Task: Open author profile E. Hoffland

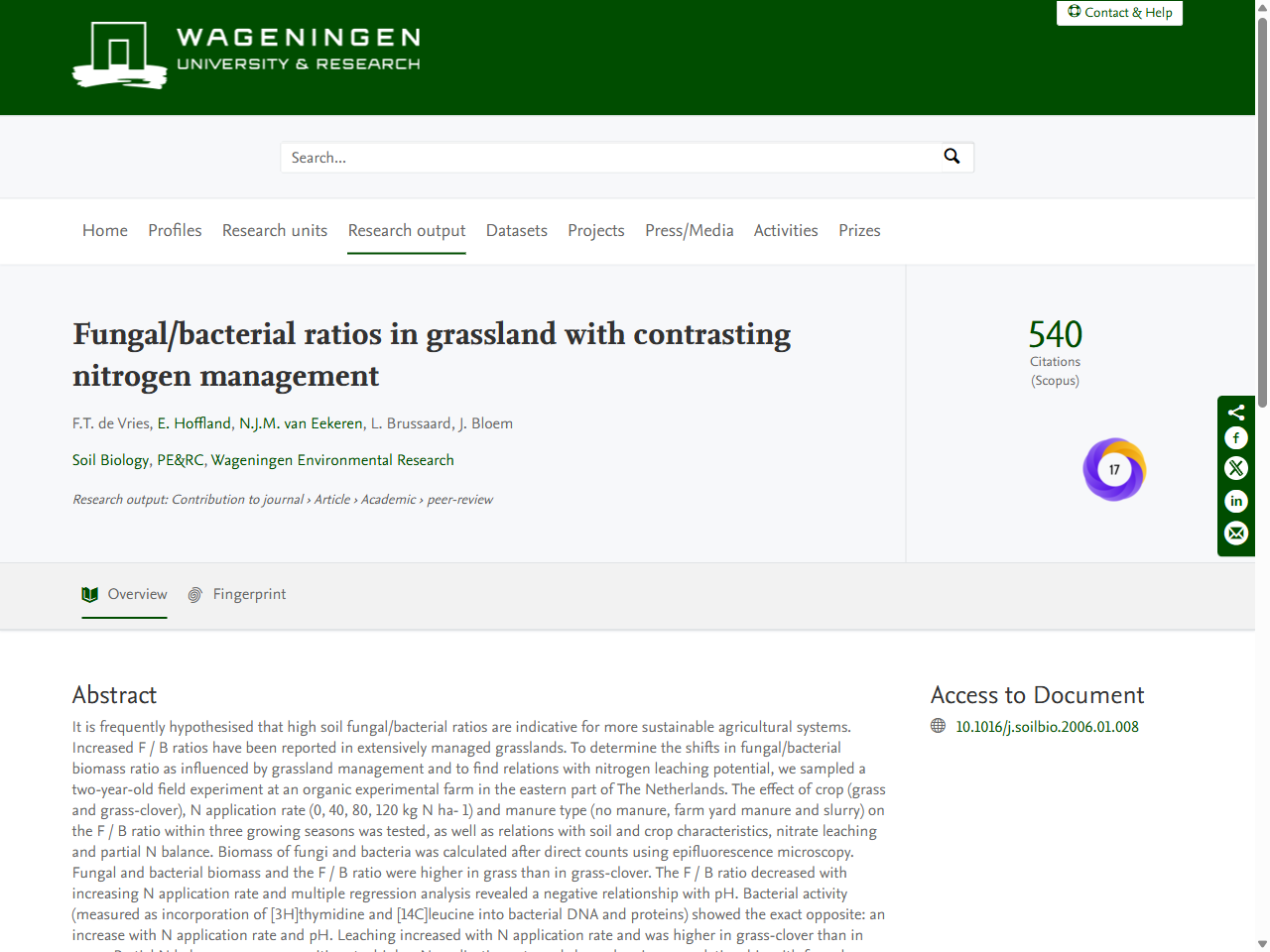Action: click(x=193, y=422)
